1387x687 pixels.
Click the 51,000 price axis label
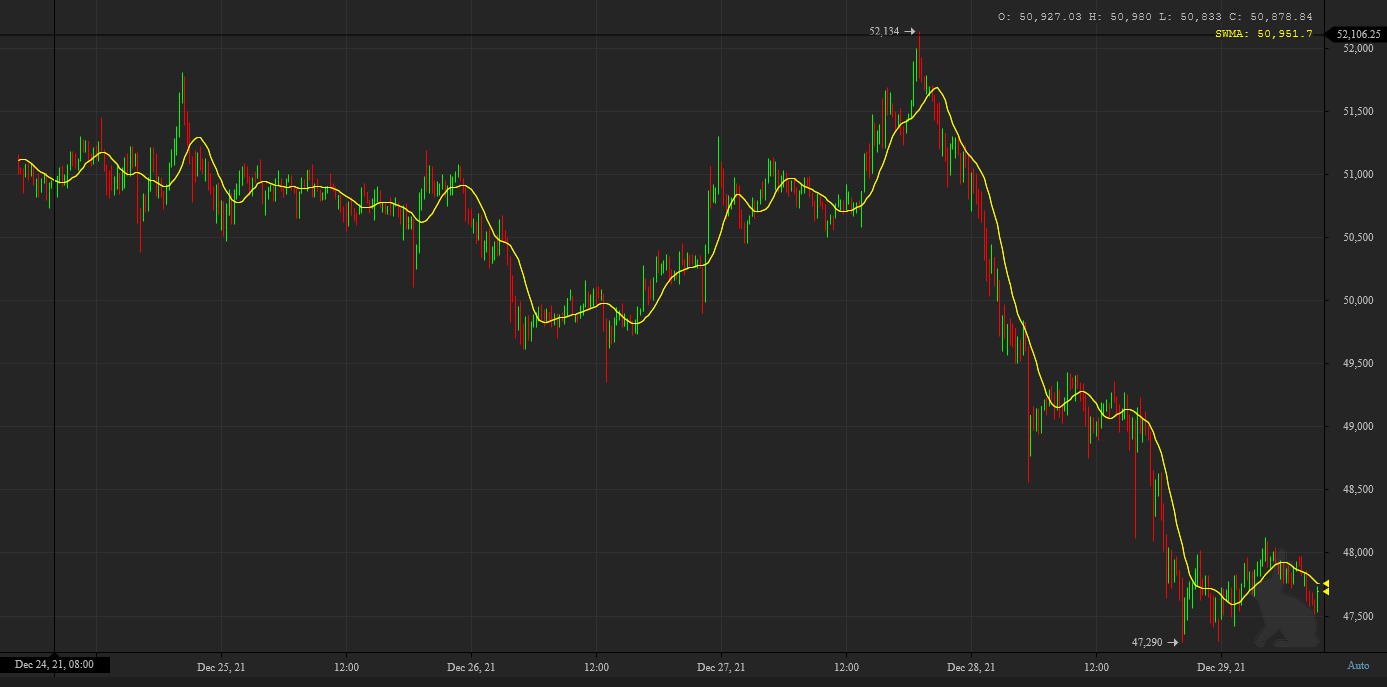pos(1360,175)
